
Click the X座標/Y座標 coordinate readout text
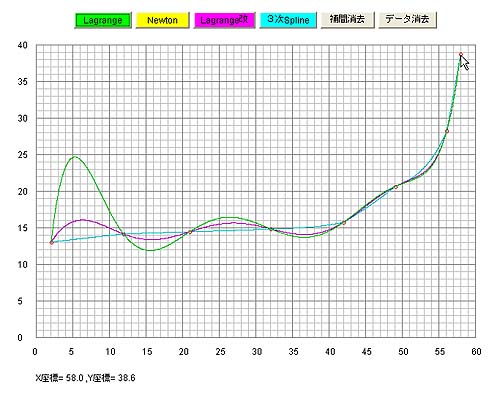85,378
